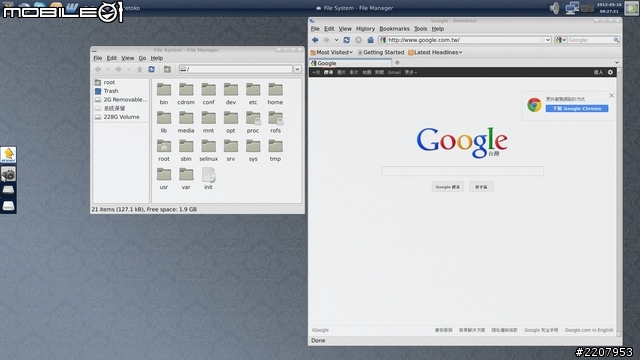
Task: Click the File Manager location path field
Action: [236, 69]
